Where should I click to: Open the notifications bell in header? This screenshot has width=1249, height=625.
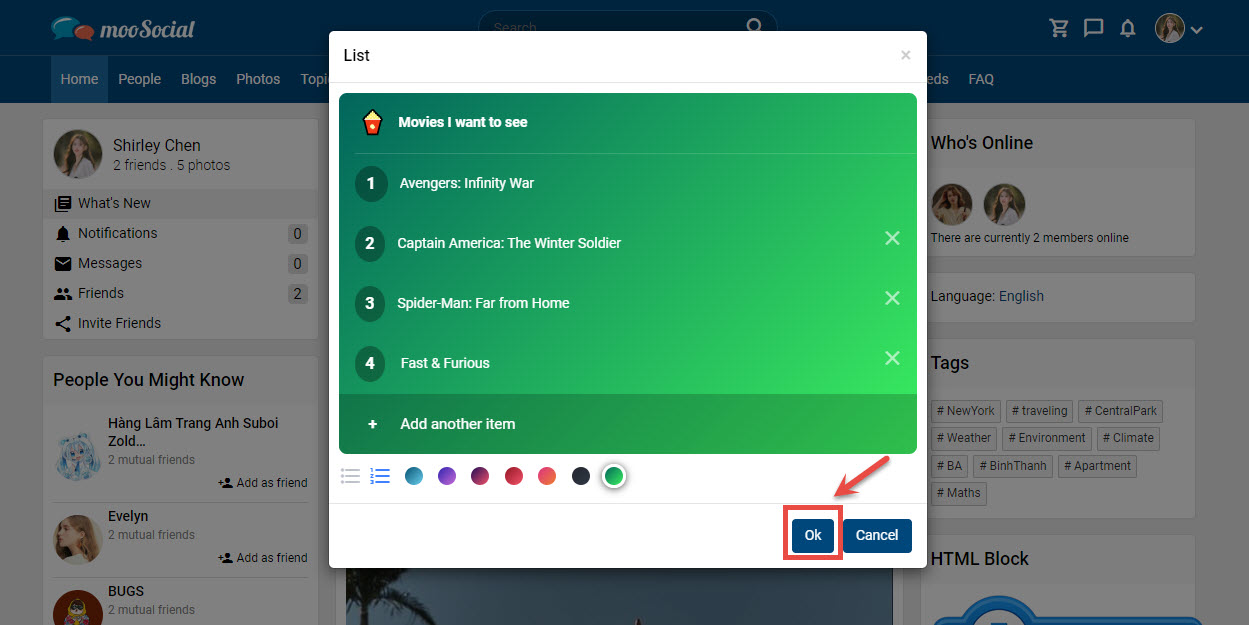(1128, 28)
